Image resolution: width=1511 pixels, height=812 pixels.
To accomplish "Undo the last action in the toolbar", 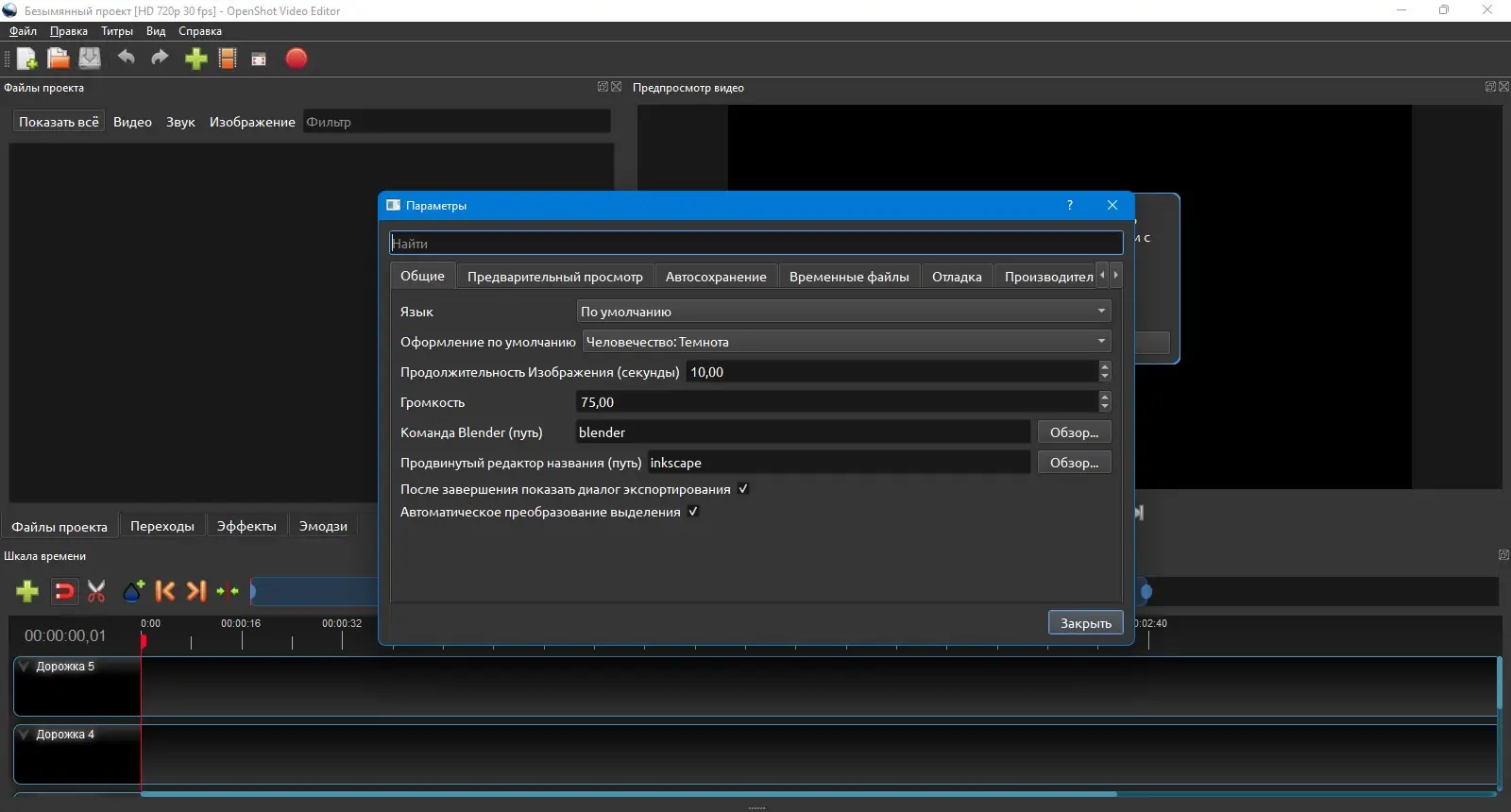I will click(126, 58).
